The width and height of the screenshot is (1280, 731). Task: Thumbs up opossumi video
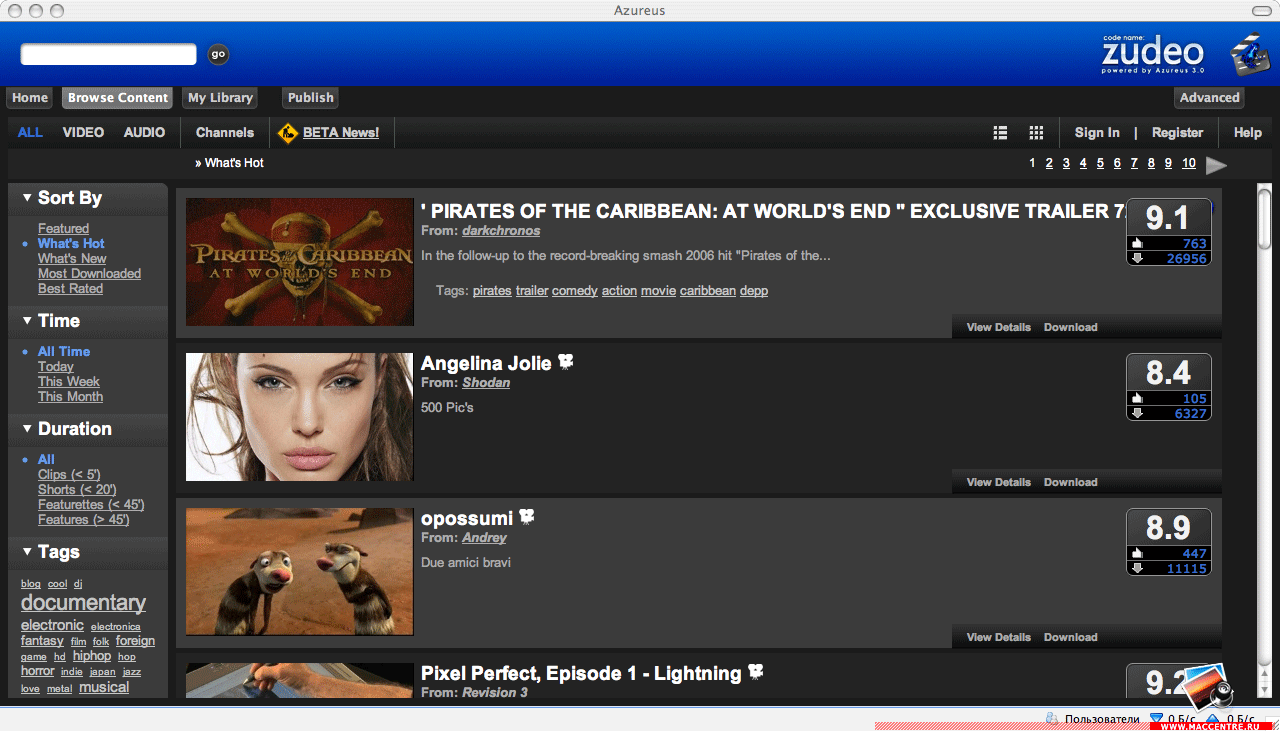[x=1137, y=553]
